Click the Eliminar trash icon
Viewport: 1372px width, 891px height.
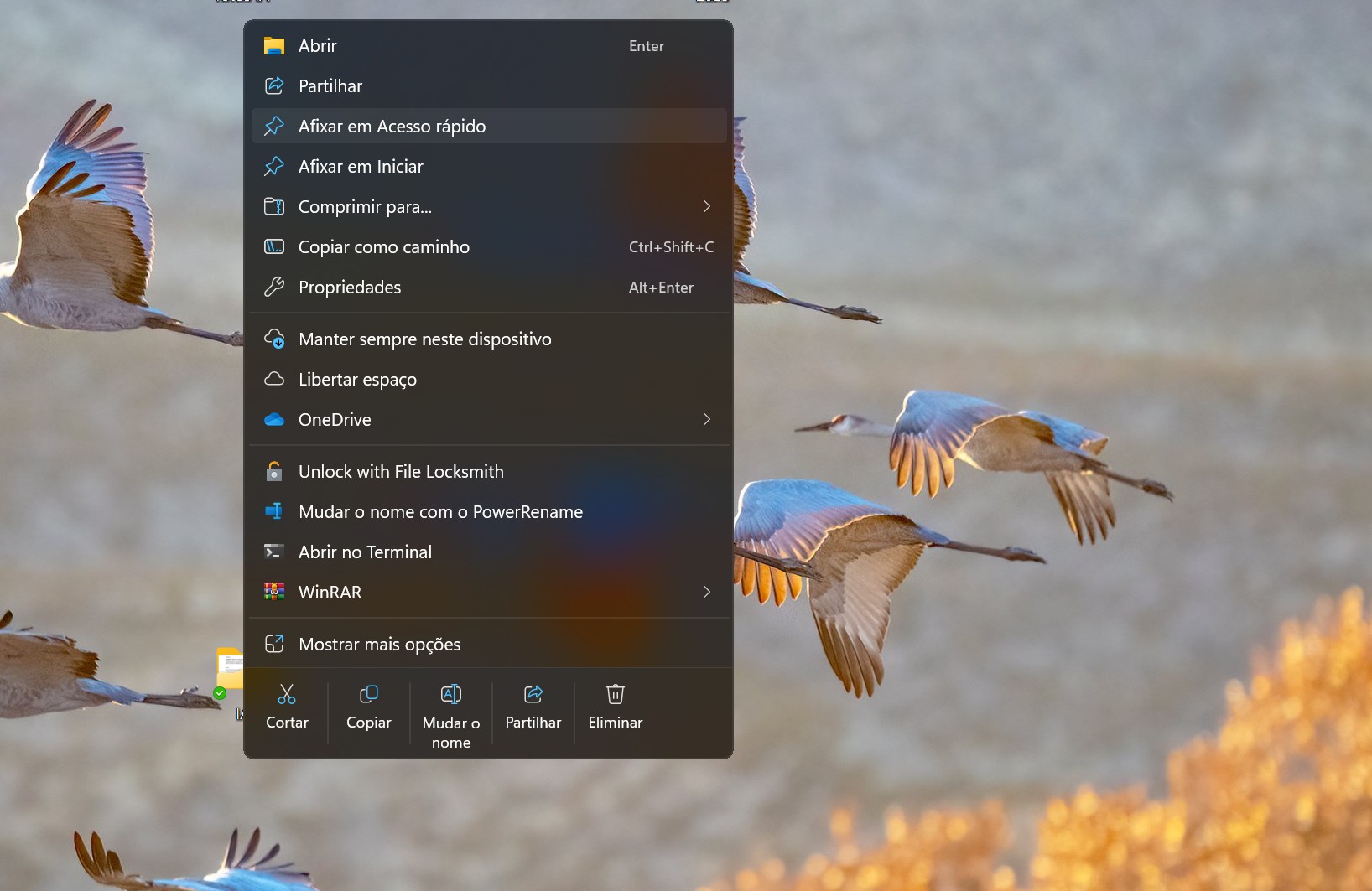pyautogui.click(x=615, y=695)
